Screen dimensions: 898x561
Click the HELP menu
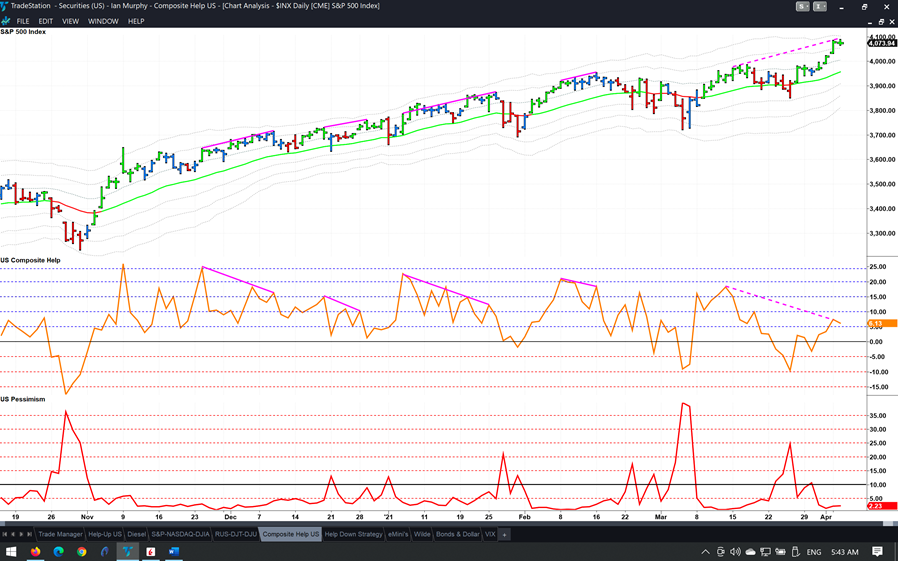136,21
